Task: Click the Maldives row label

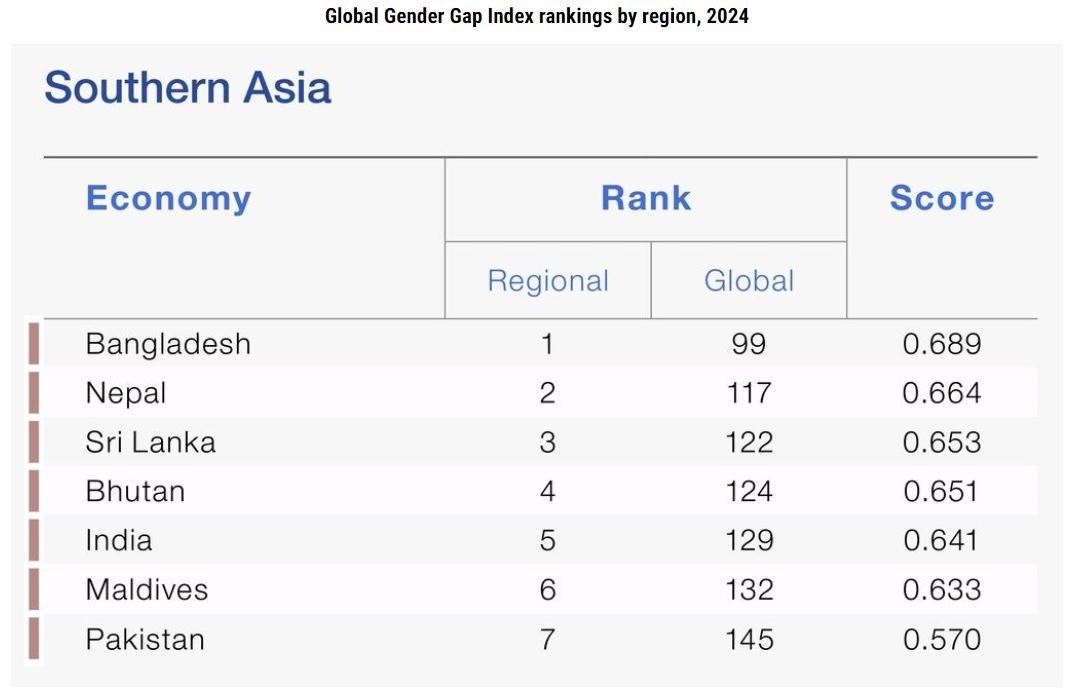Action: [147, 590]
